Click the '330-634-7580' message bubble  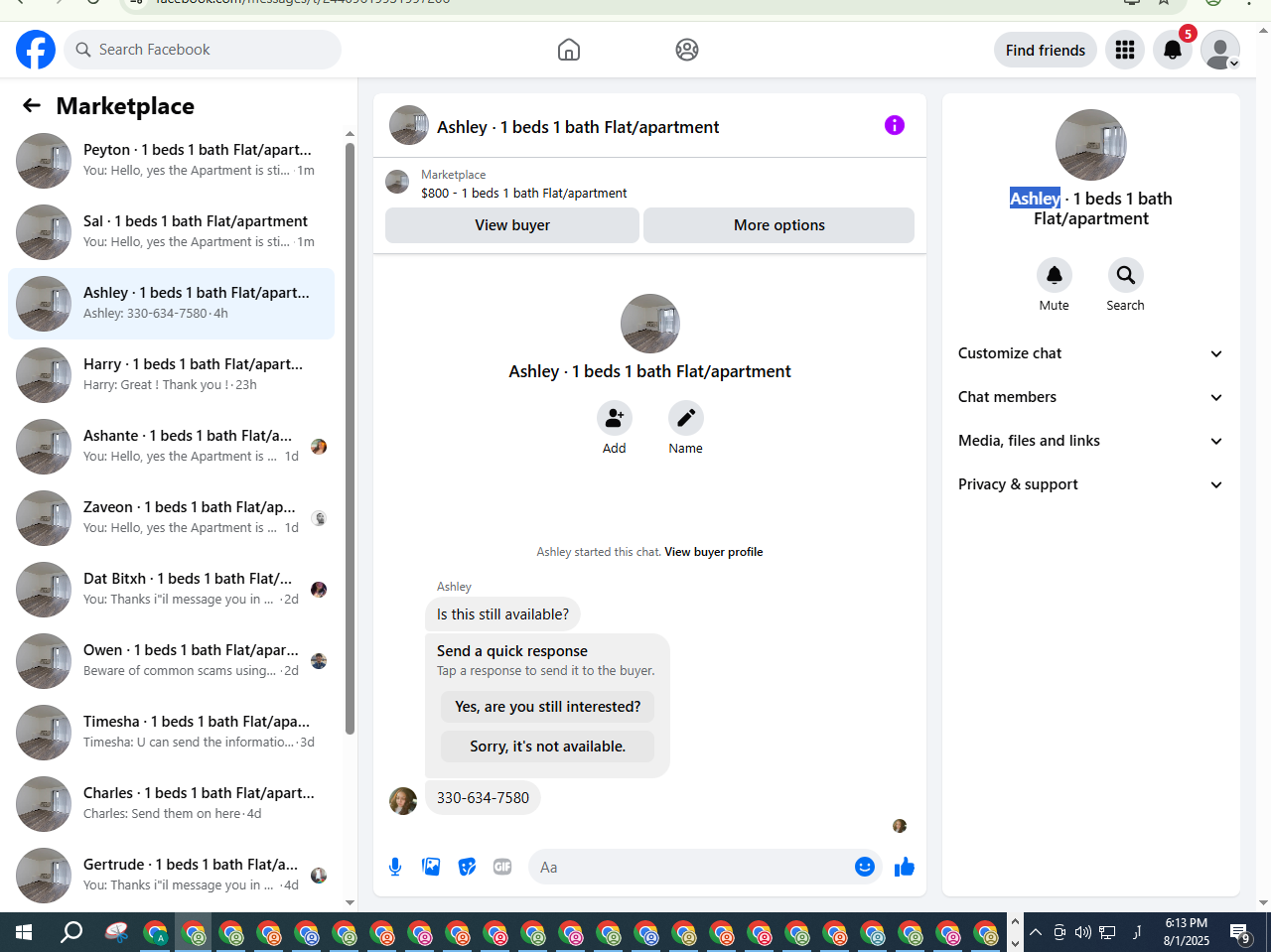coord(483,798)
